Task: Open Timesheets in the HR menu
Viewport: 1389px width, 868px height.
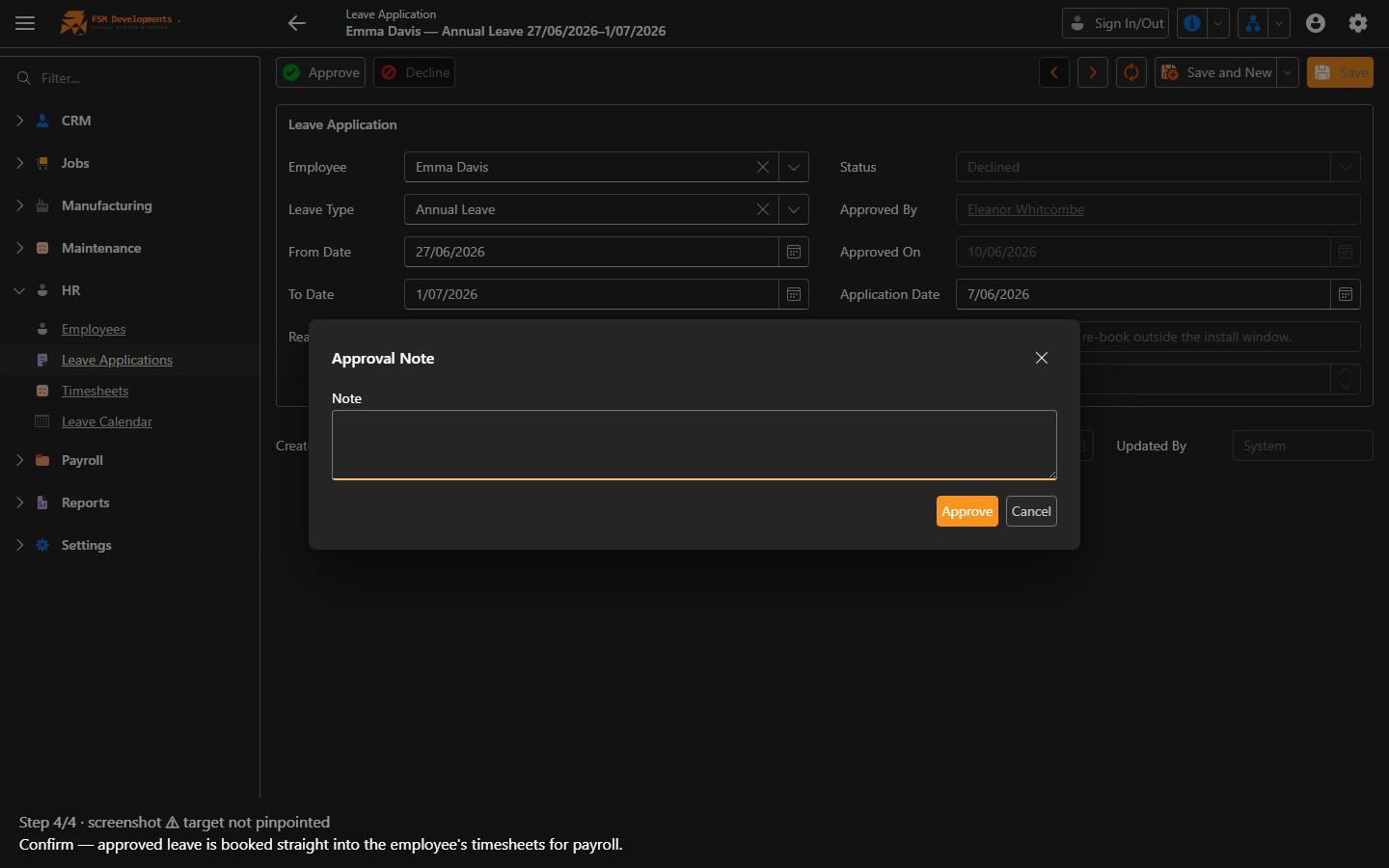Action: tap(95, 391)
